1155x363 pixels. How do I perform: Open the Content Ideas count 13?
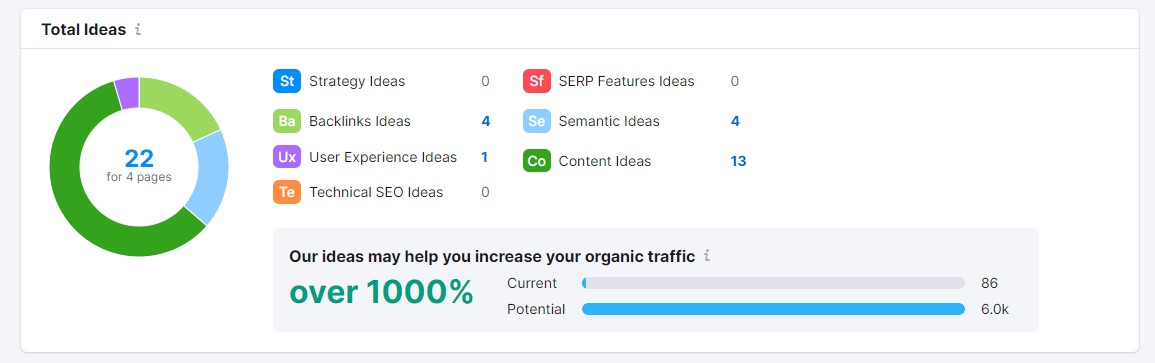(738, 161)
